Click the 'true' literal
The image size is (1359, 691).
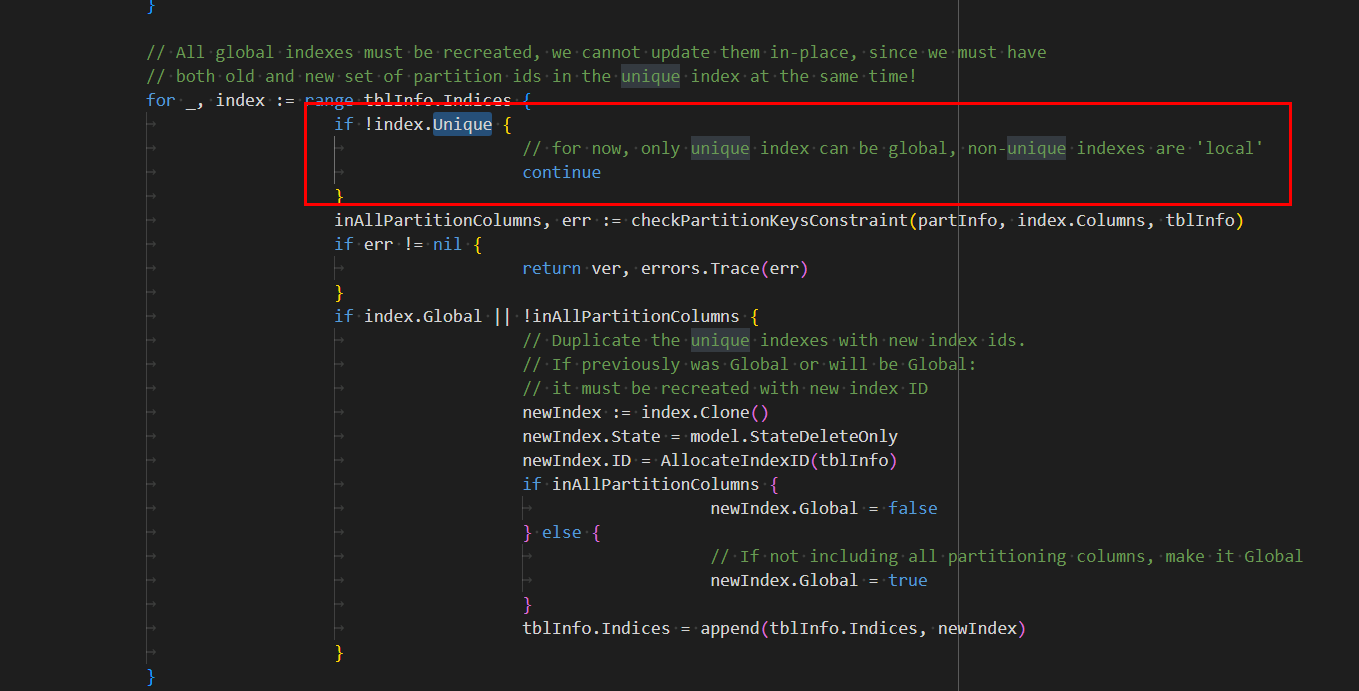click(x=908, y=580)
